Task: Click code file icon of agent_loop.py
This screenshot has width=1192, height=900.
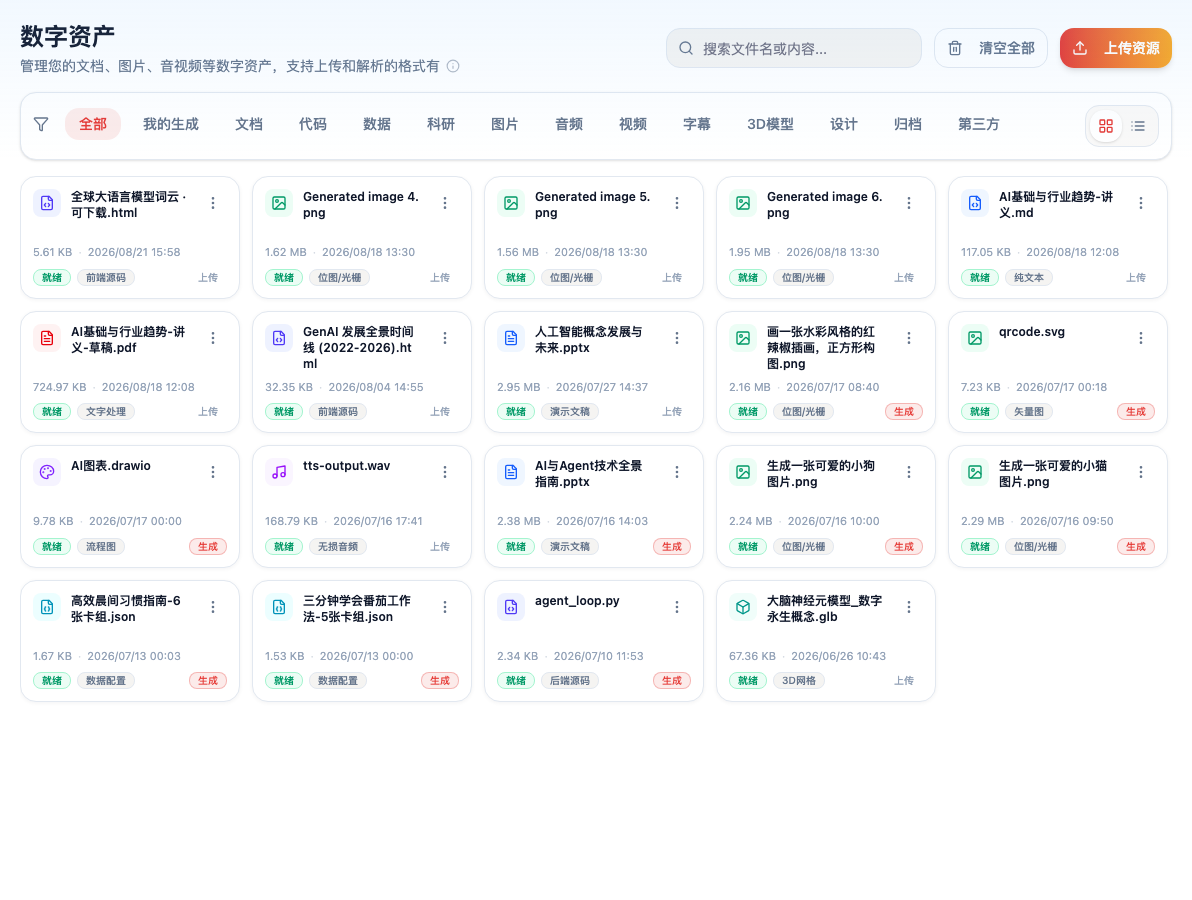Action: [511, 607]
